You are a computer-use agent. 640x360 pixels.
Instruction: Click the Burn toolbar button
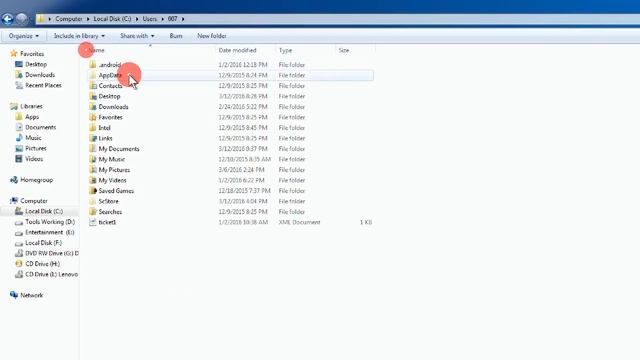click(176, 36)
